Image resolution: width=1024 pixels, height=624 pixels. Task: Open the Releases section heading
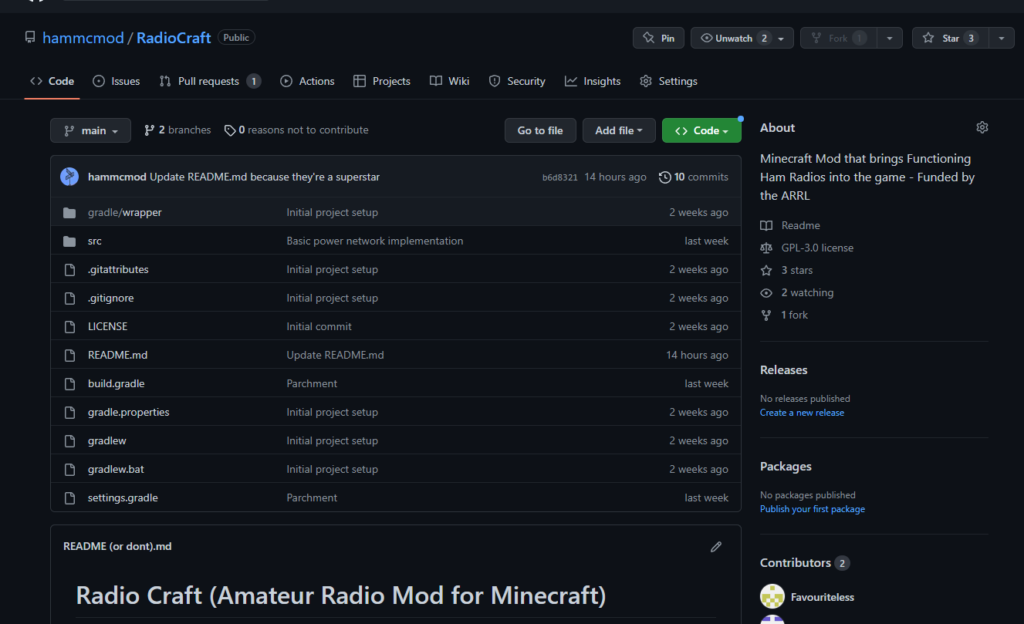point(784,370)
